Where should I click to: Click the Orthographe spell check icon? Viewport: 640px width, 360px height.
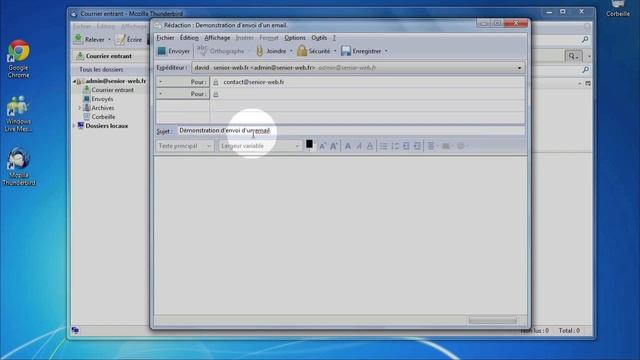pyautogui.click(x=202, y=51)
